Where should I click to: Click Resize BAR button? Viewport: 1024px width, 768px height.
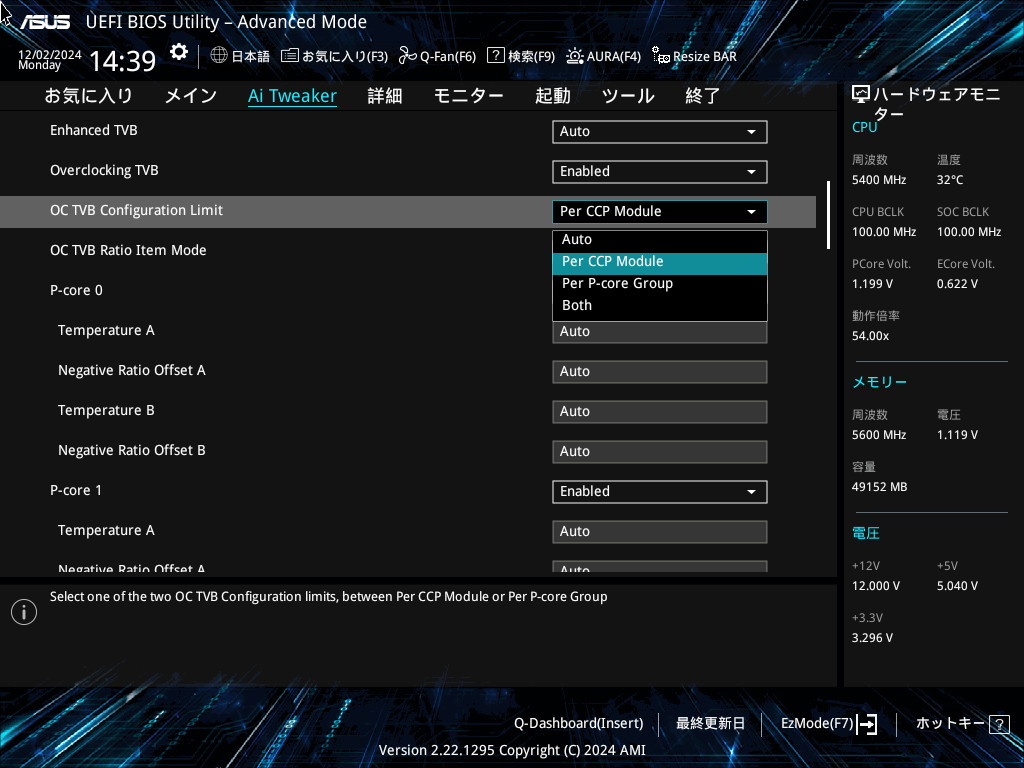click(694, 56)
